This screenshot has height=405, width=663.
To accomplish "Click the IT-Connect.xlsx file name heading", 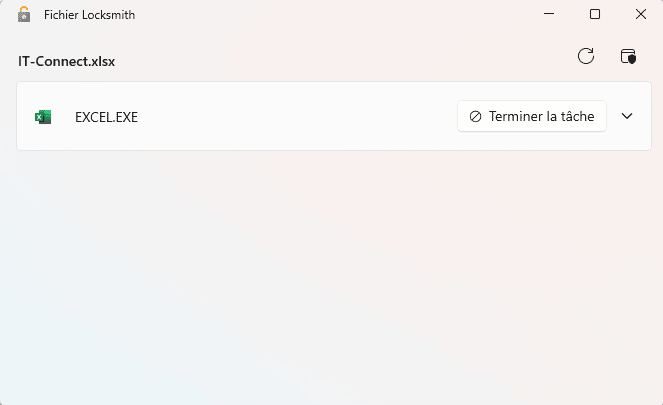I will tap(66, 61).
